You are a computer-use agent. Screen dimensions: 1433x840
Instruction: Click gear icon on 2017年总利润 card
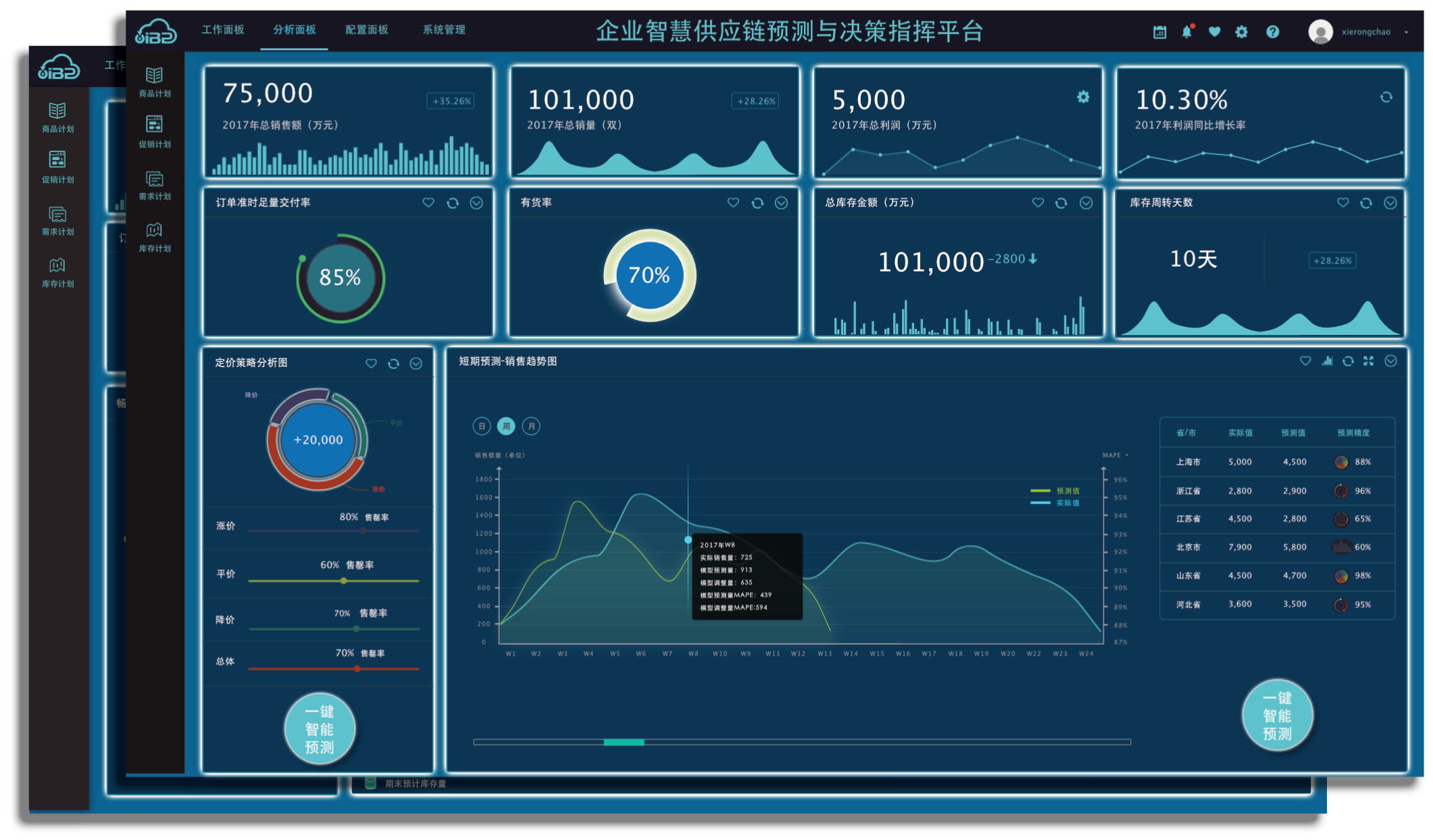click(x=1083, y=97)
